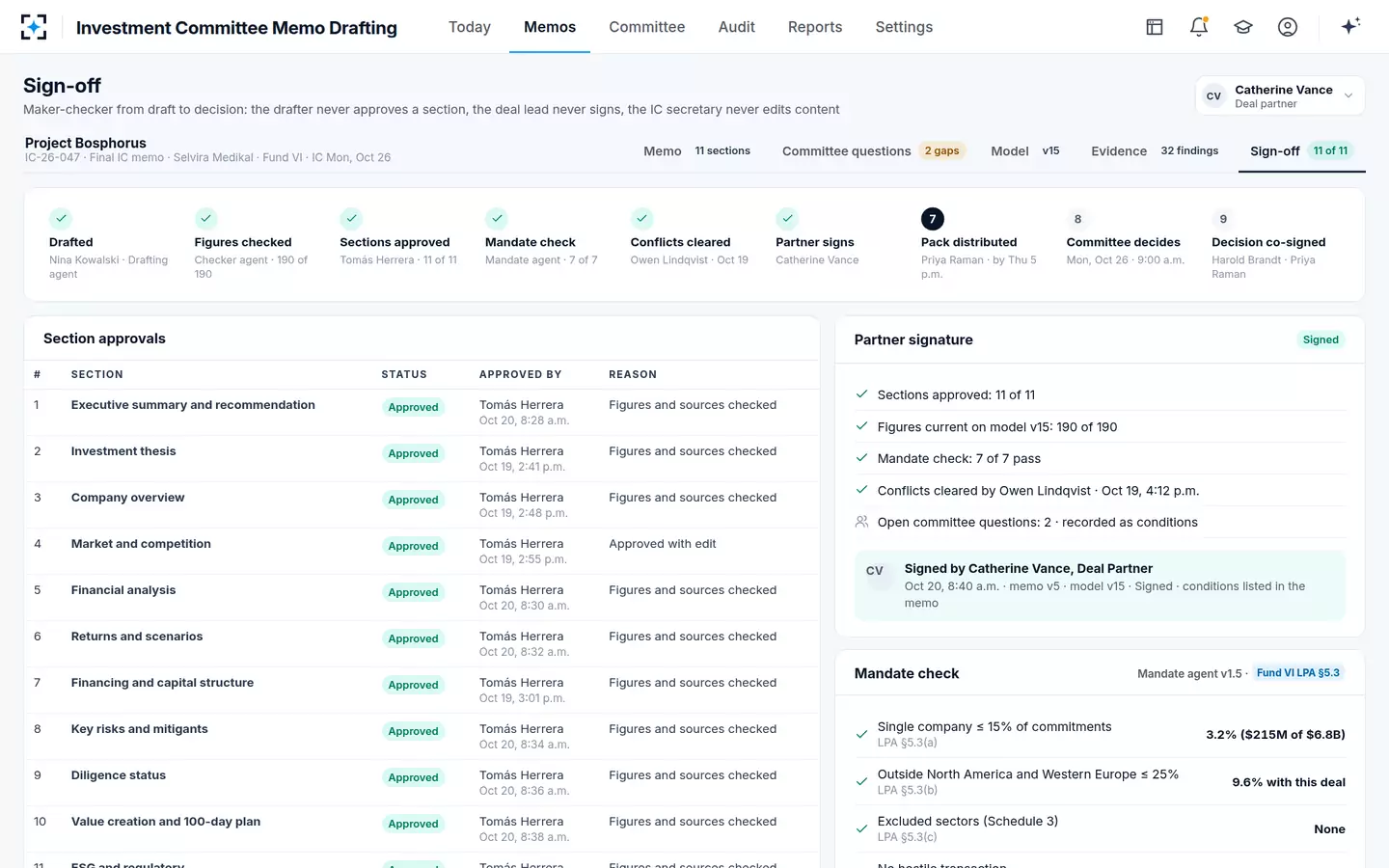Click the Fund VI LPA §5.3 link badge
Screen dimensions: 1389x868
point(1298,673)
